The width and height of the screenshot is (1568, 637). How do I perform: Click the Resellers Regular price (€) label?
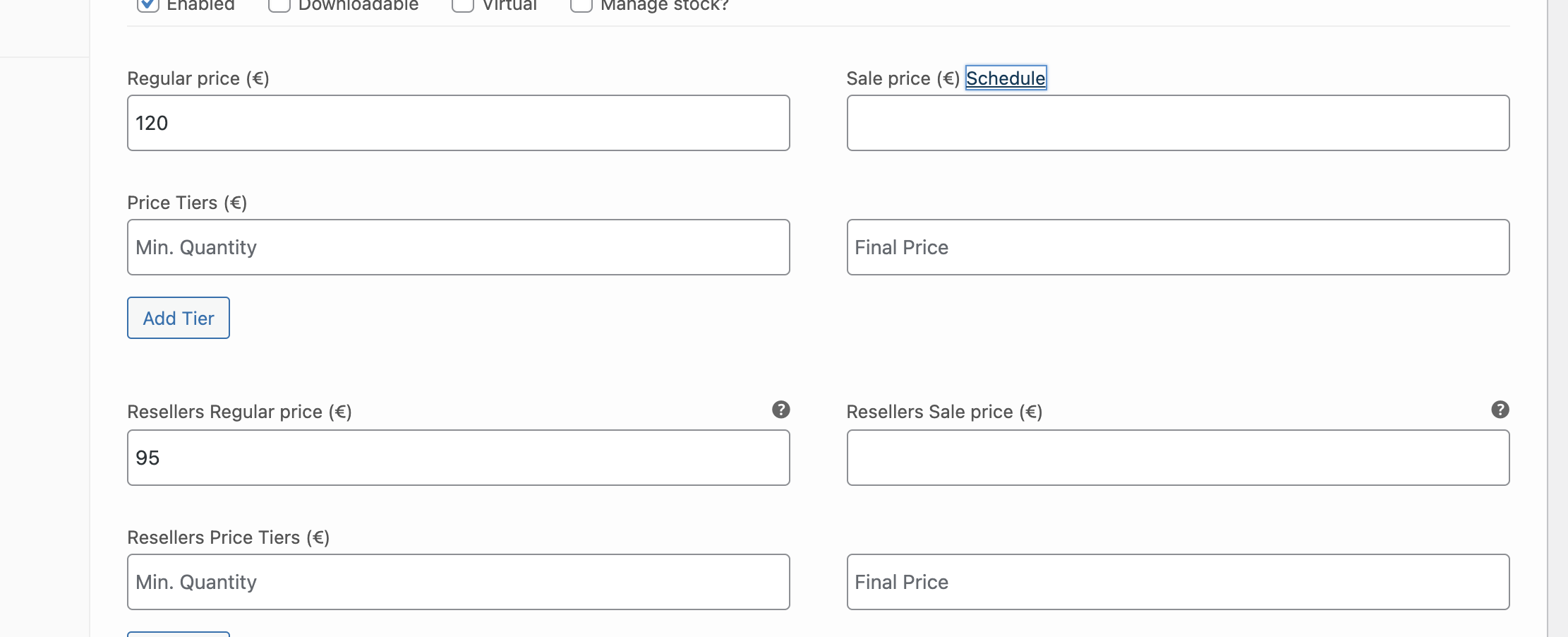pos(239,412)
